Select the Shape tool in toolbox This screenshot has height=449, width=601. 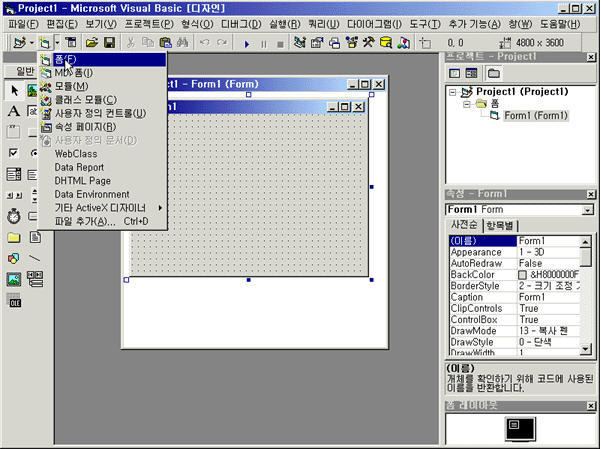(14, 258)
